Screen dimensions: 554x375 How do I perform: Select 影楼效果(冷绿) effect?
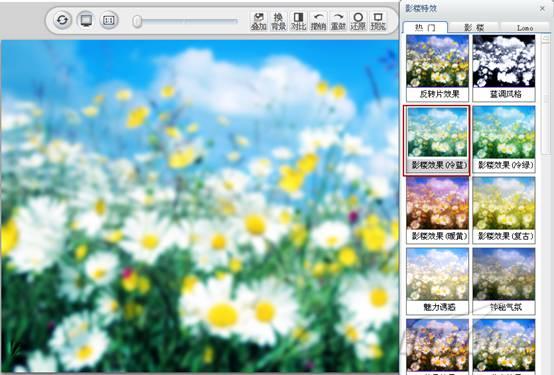[504, 139]
